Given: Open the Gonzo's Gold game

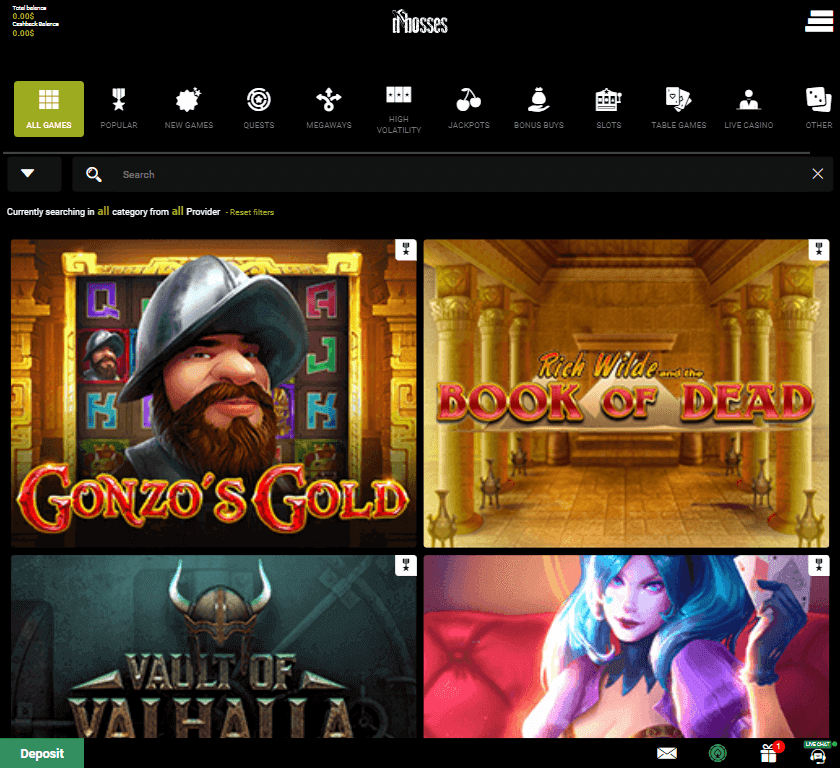Looking at the screenshot, I should point(214,393).
